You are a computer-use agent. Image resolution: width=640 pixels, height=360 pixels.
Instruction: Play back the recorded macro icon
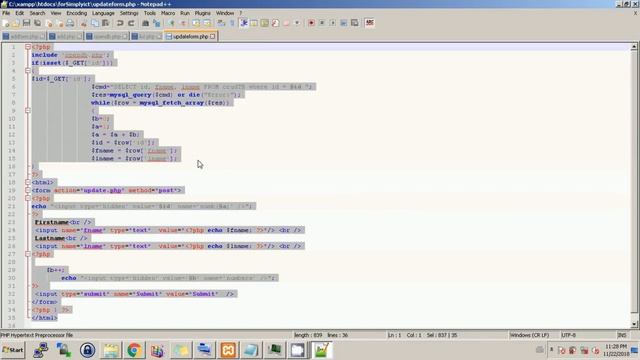pyautogui.click(x=333, y=23)
